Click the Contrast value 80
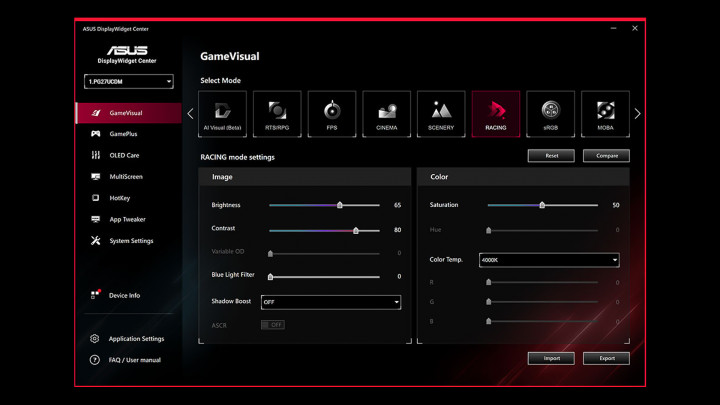Image resolution: width=720 pixels, height=405 pixels. 398,230
